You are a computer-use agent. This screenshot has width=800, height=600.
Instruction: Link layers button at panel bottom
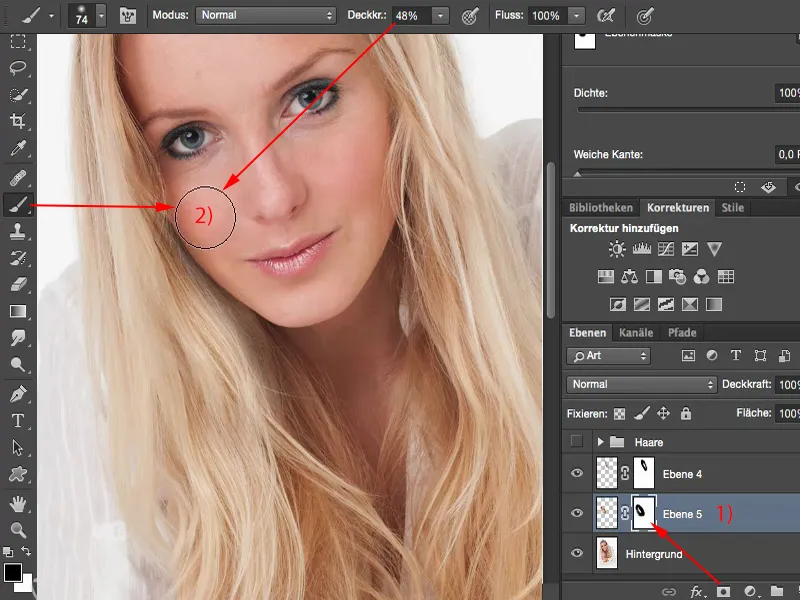click(x=669, y=592)
